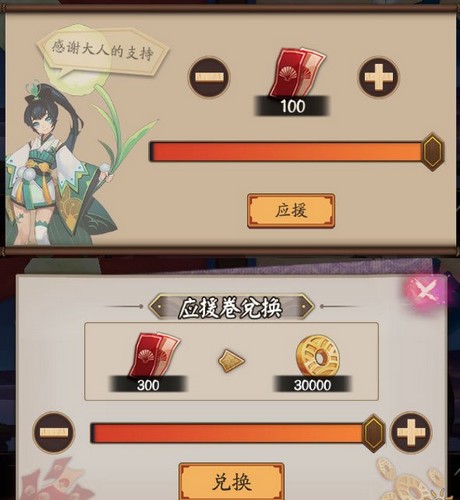Click the middle of the exchange slider bar
The image size is (460, 500).
point(231,433)
